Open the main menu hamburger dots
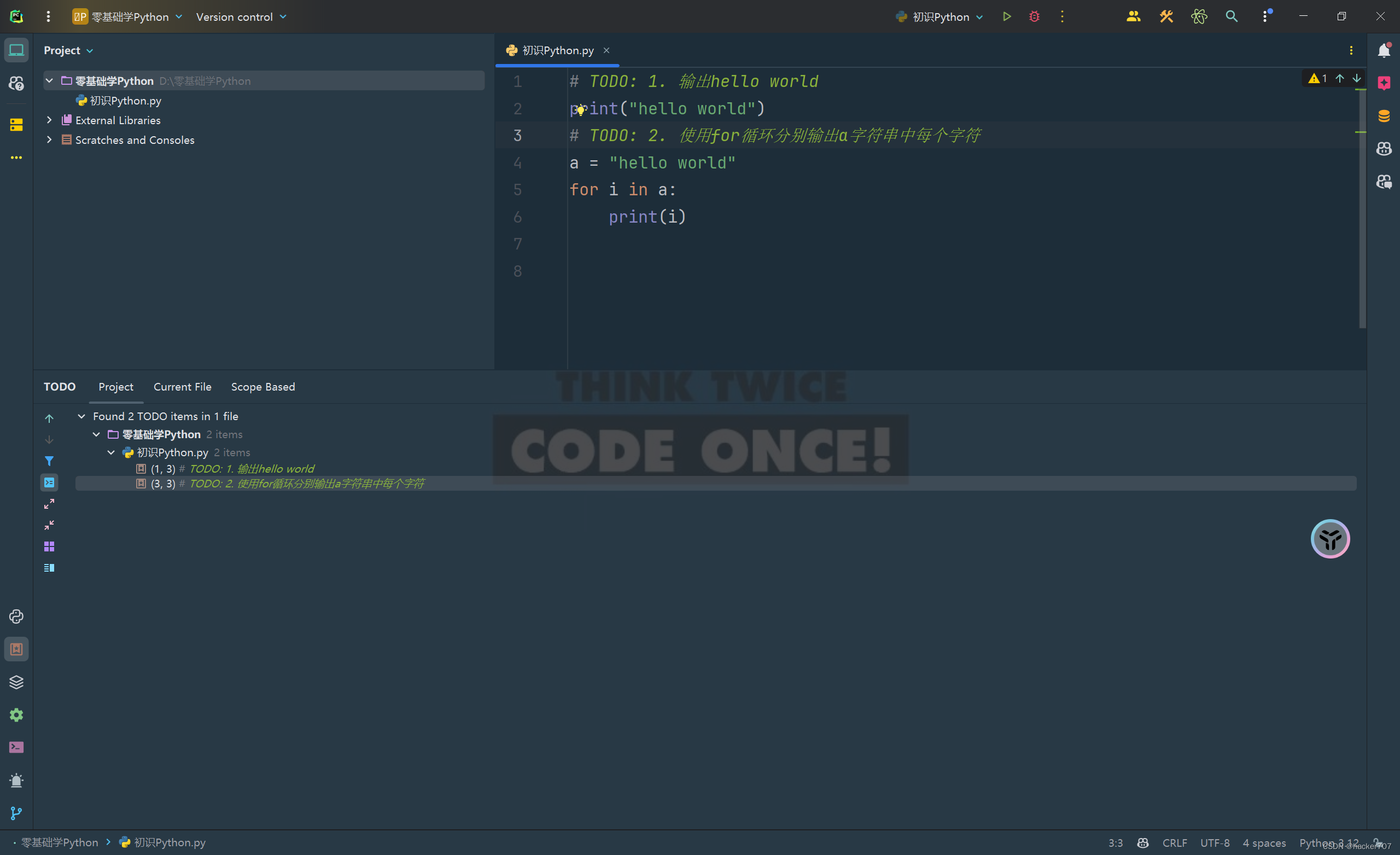Viewport: 1400px width, 855px height. tap(48, 17)
